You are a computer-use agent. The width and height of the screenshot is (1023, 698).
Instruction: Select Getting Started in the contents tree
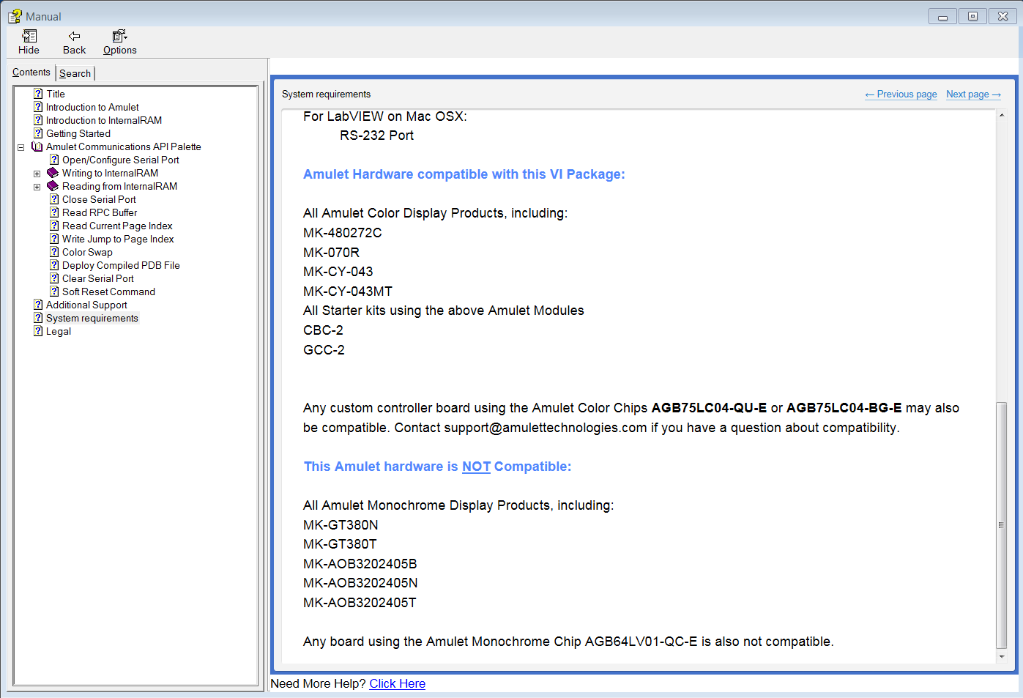78,133
